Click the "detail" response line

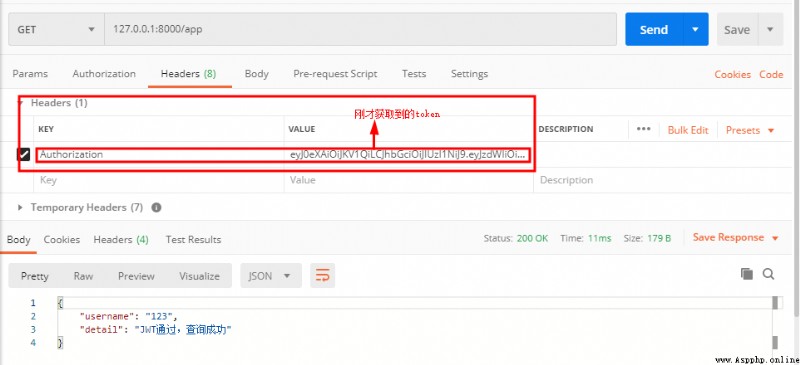point(156,330)
